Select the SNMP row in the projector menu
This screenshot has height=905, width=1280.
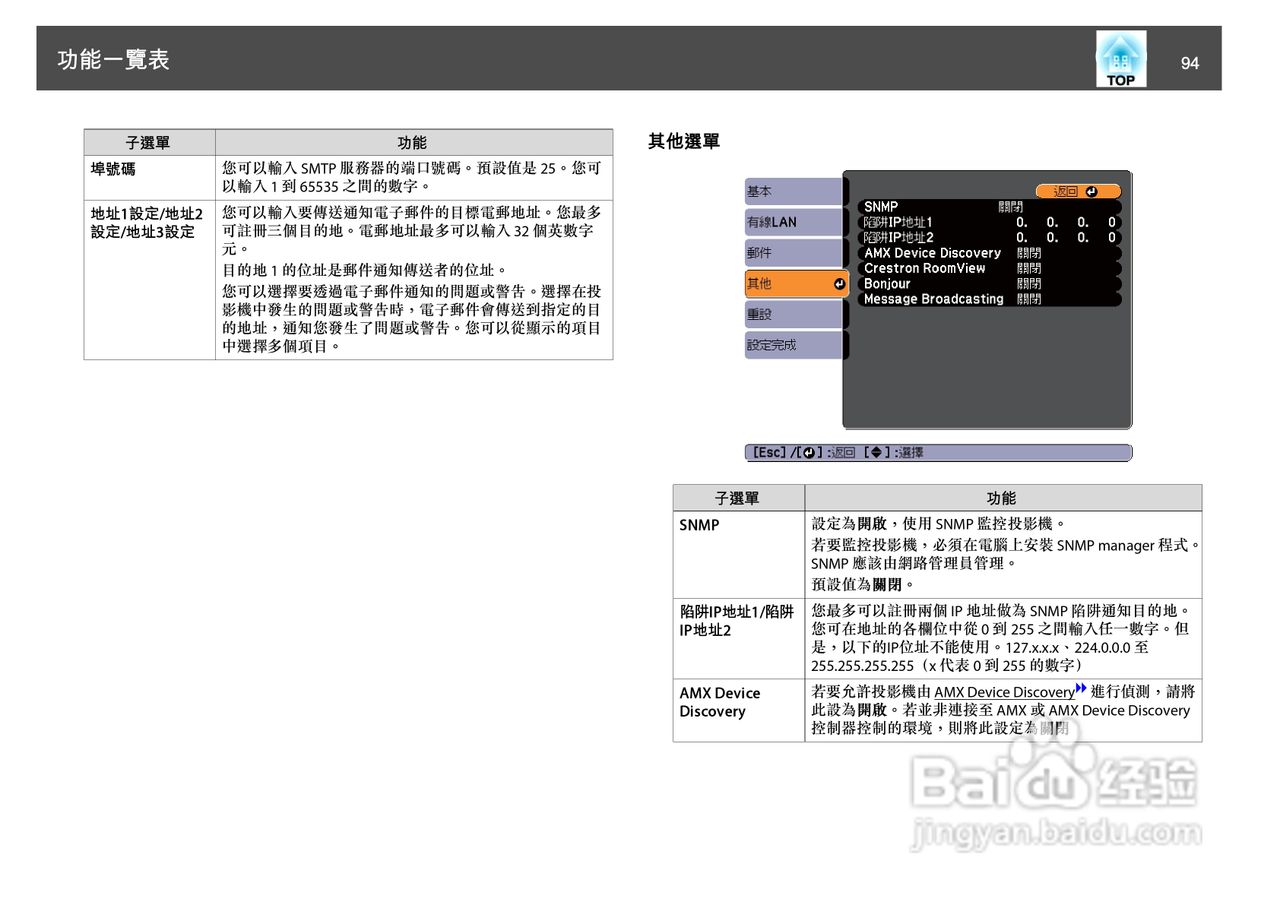point(990,207)
